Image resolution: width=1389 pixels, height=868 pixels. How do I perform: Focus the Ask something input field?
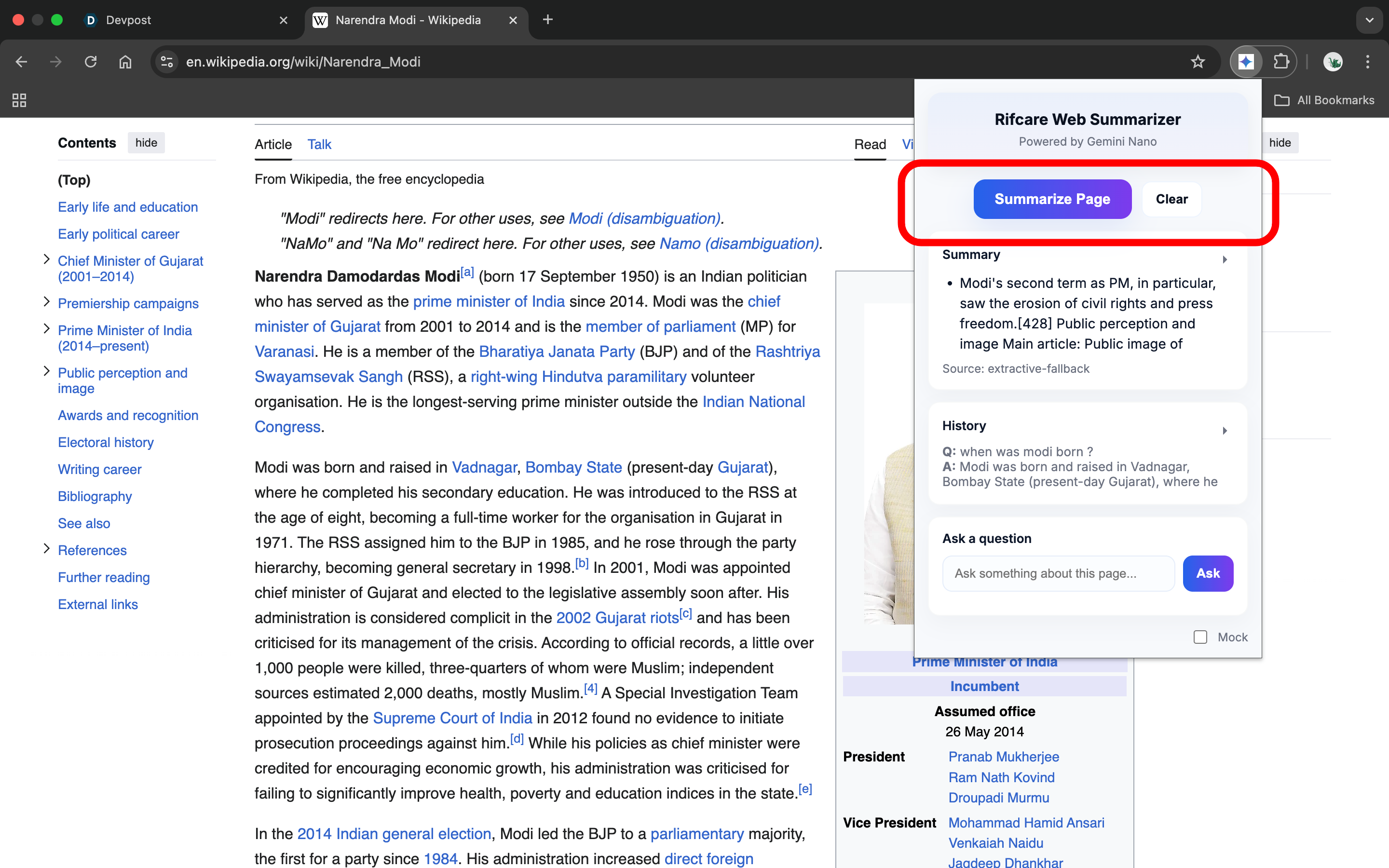pos(1058,573)
